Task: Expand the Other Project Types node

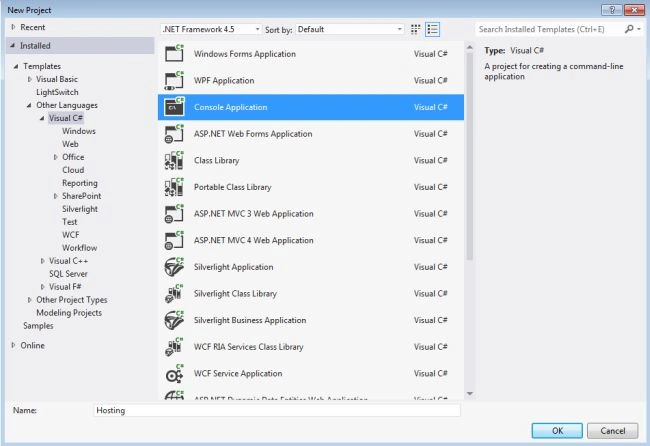Action: coord(29,300)
